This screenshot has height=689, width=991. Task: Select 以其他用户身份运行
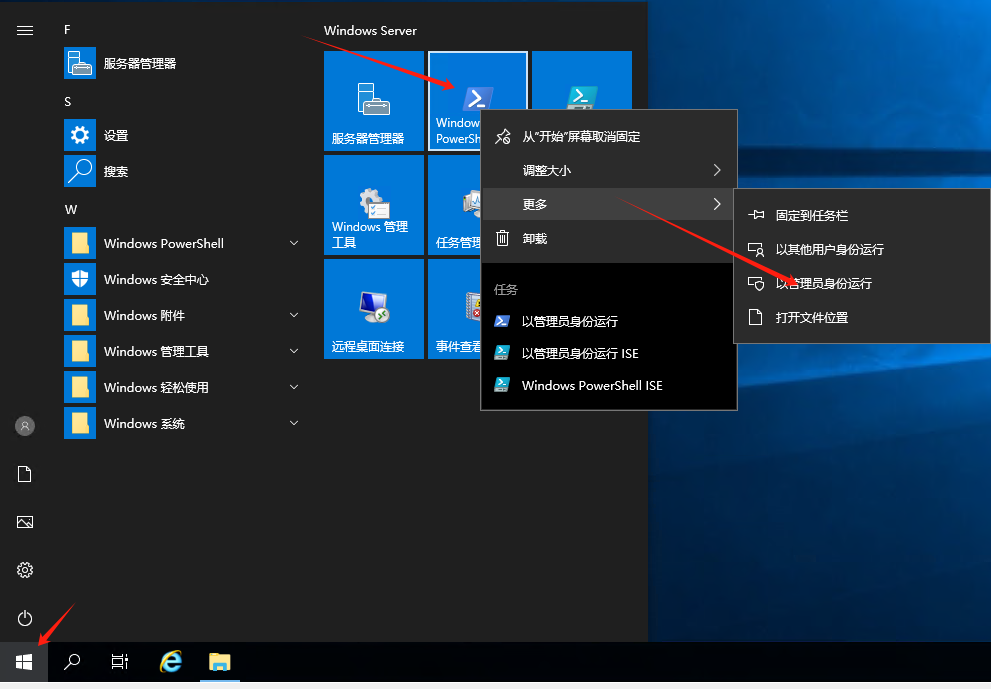862,250
